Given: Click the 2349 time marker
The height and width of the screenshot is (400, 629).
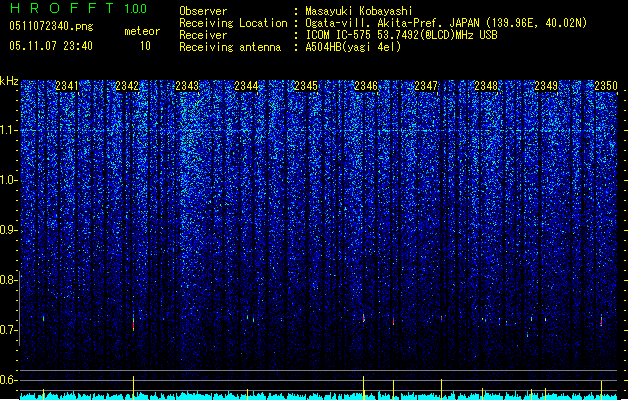Looking at the screenshot, I should [x=546, y=86].
